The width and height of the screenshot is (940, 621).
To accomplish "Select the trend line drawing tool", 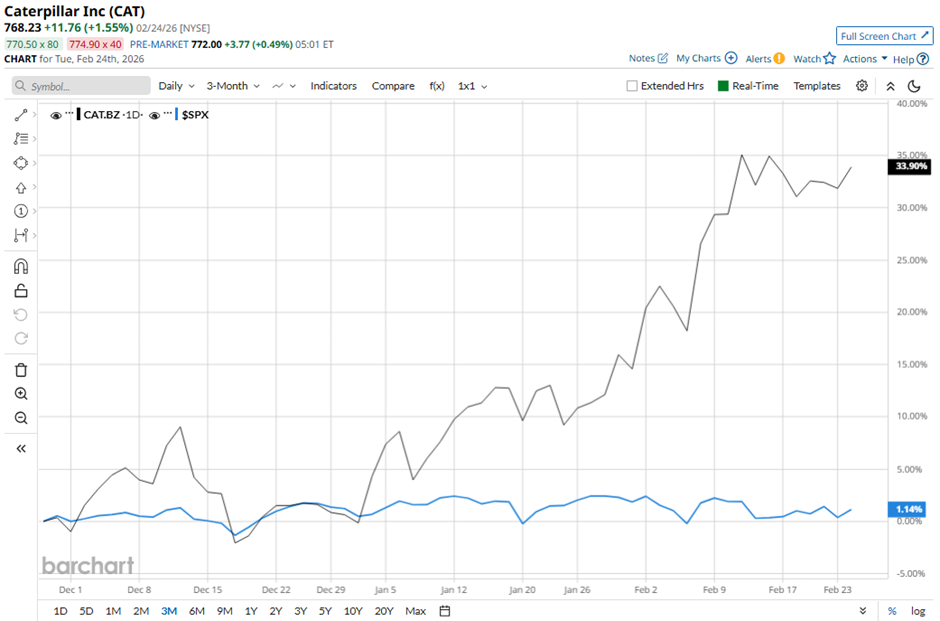I will click(x=21, y=115).
